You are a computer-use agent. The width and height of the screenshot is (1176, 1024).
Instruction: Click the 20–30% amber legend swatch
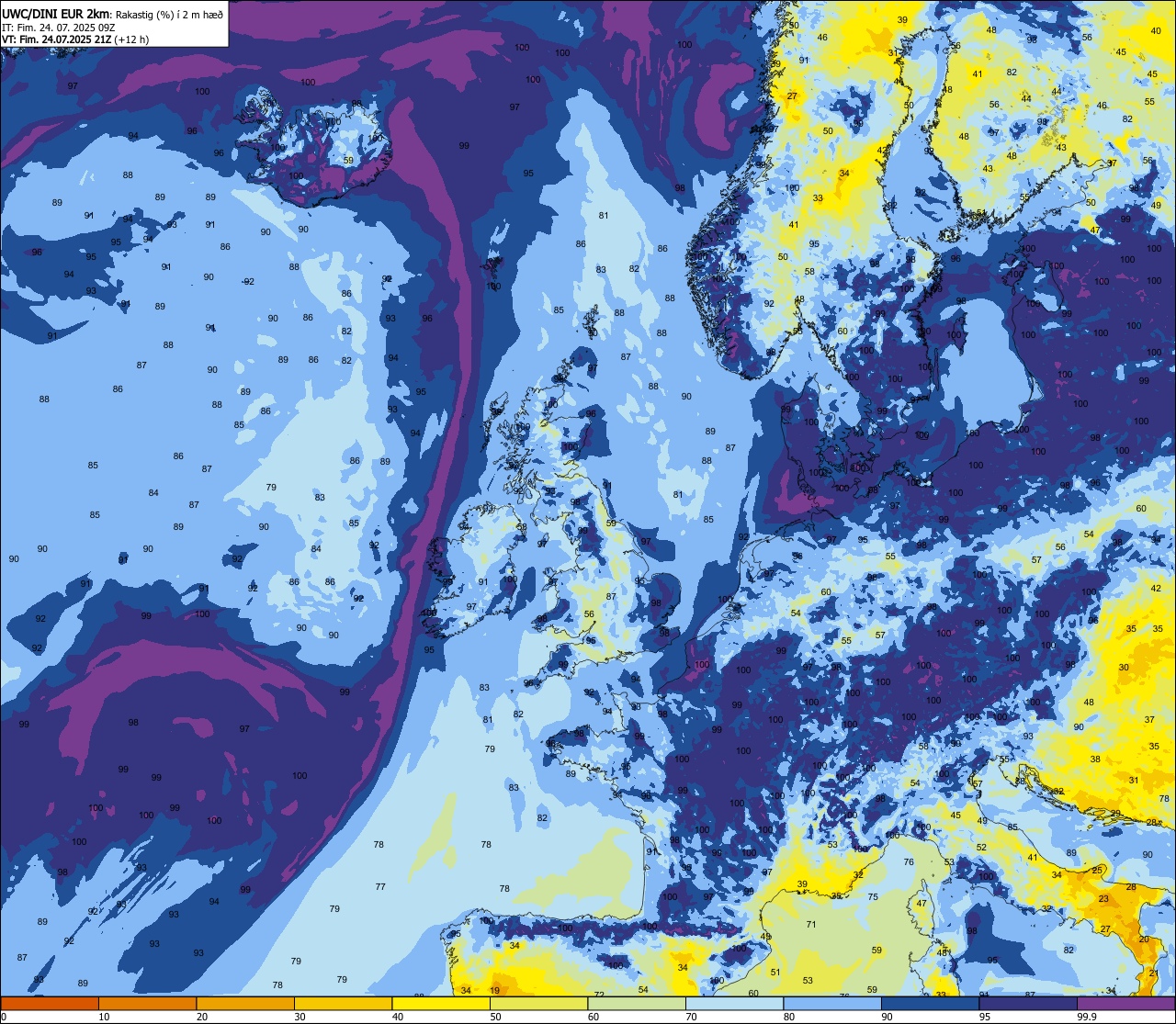245,1004
